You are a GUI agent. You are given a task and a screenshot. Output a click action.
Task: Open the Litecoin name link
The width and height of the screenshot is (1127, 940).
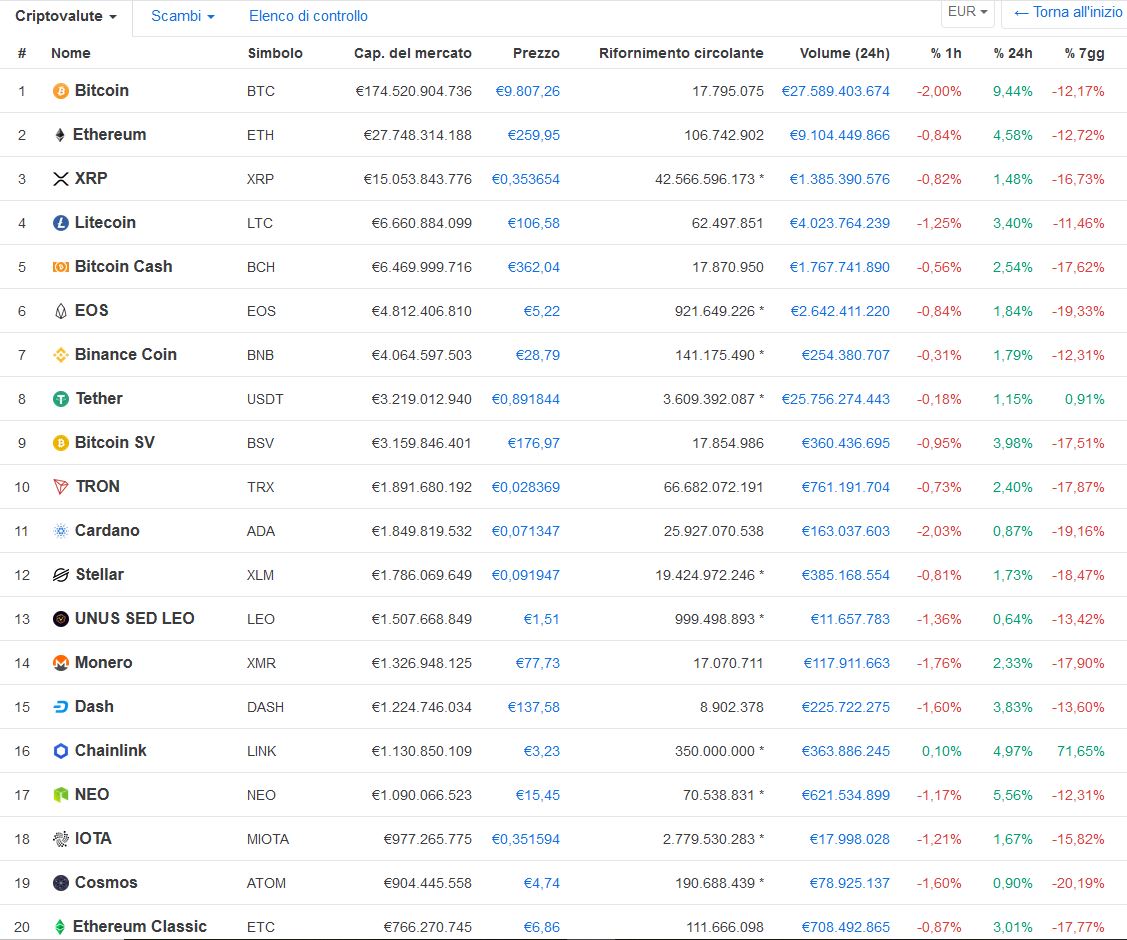pos(105,222)
